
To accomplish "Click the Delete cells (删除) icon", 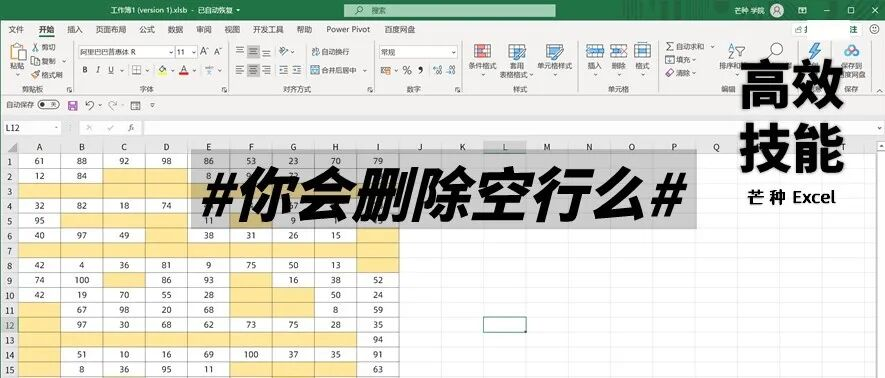I will click(619, 51).
